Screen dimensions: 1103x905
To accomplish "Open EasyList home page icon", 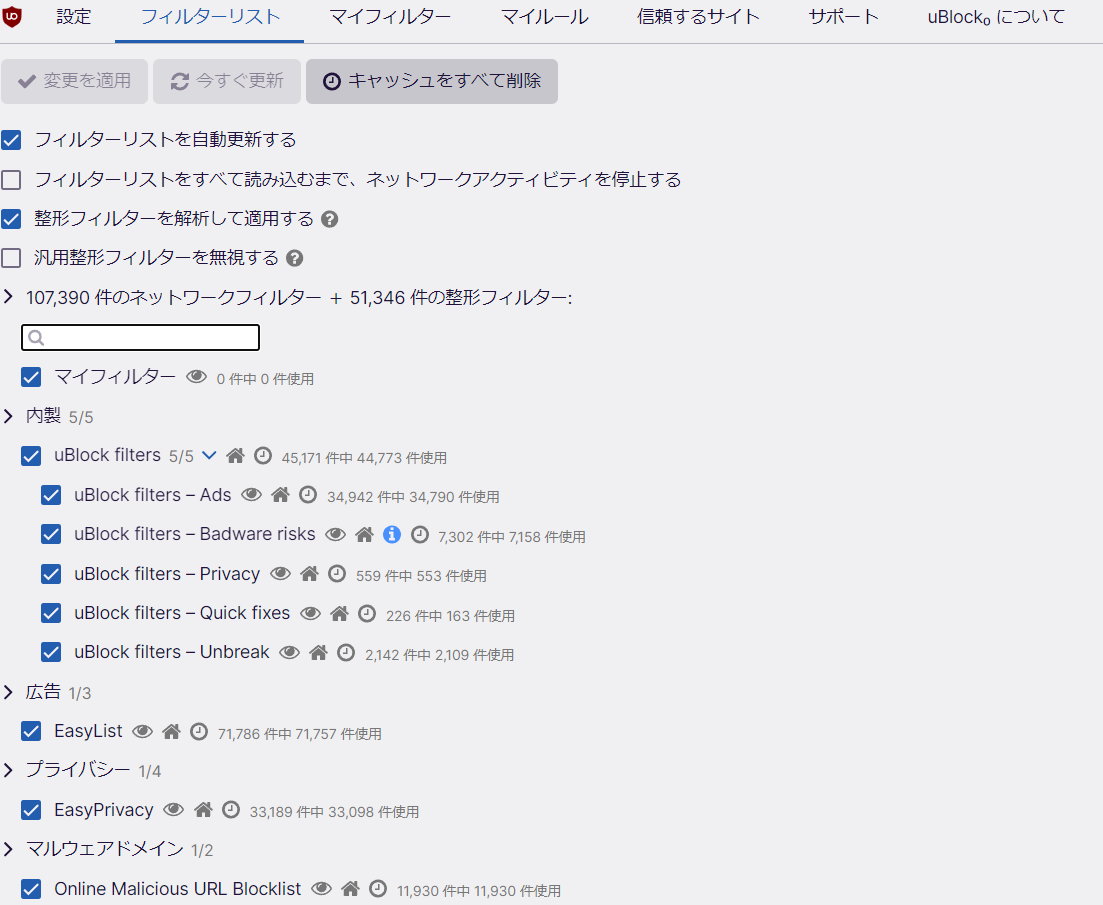I will pos(172,731).
